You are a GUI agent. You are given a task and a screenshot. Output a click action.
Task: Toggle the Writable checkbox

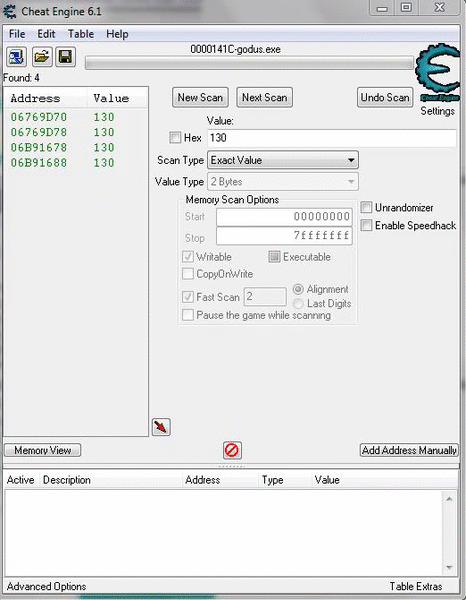tap(187, 257)
